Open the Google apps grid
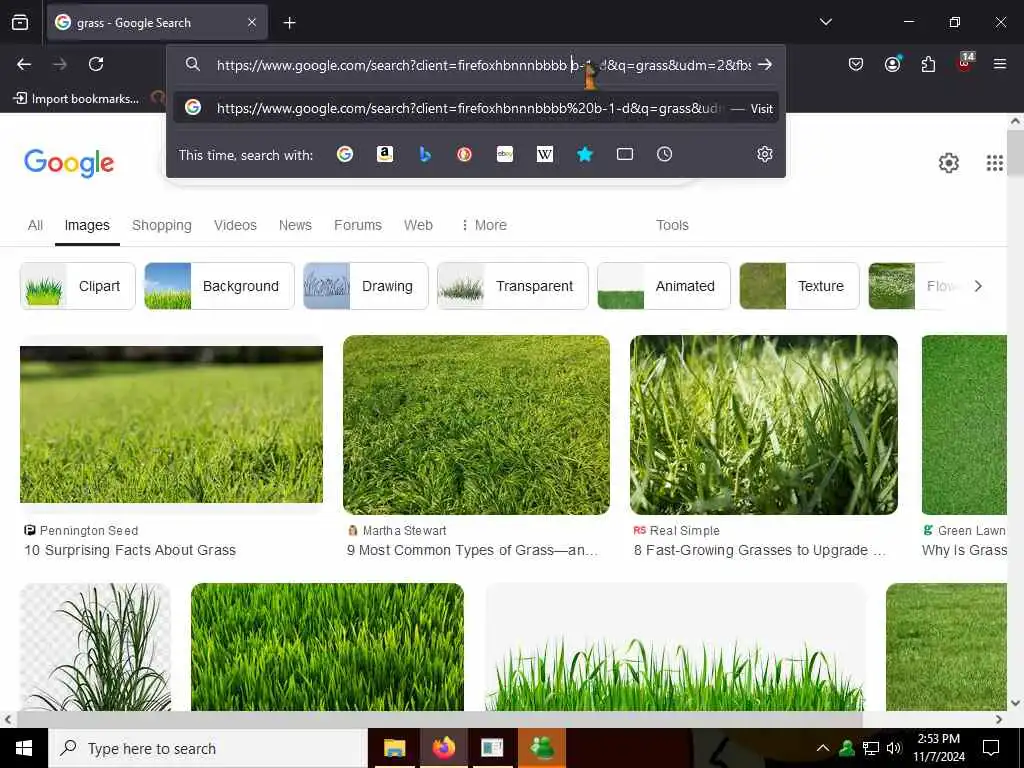Viewport: 1024px width, 768px height. [994, 163]
